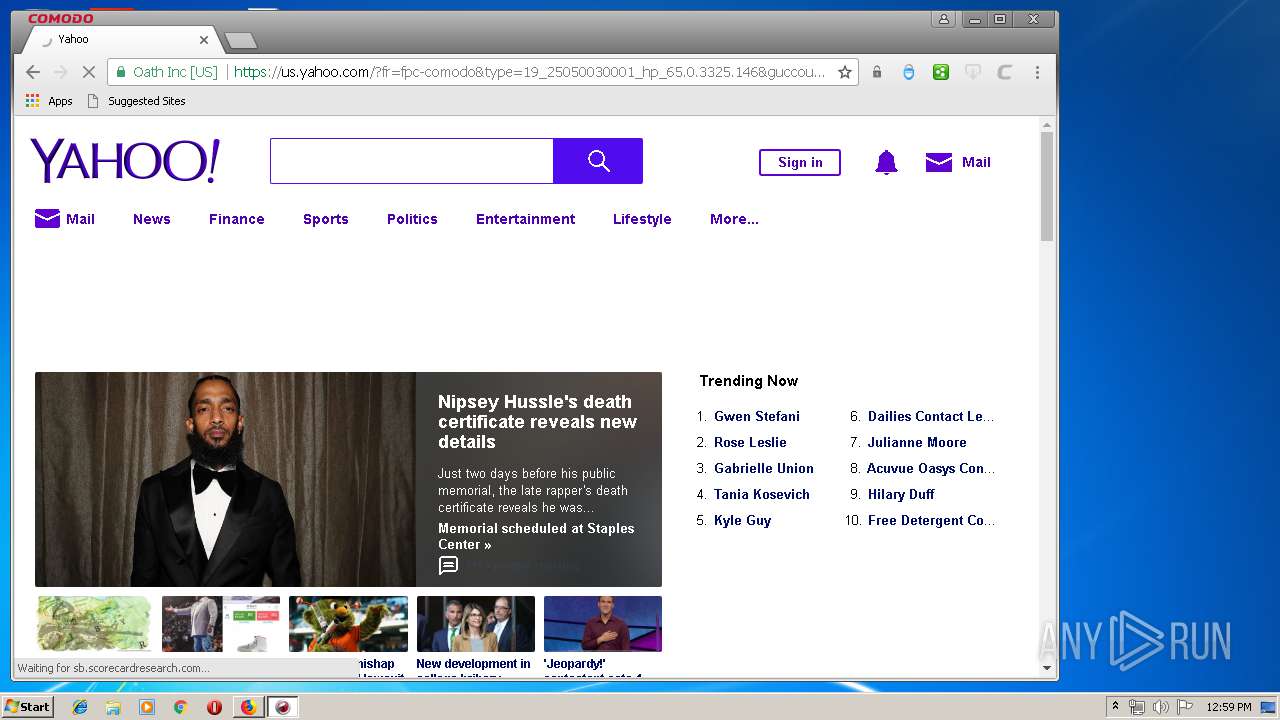Image resolution: width=1280 pixels, height=720 pixels.
Task: Open the user profile icon in title bar
Action: [943, 19]
